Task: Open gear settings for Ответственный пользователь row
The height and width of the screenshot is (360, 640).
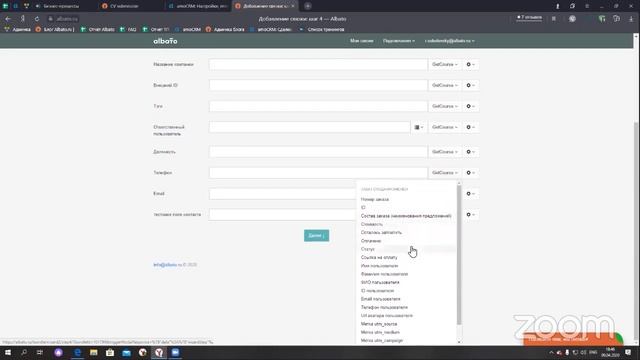Action: [470, 127]
